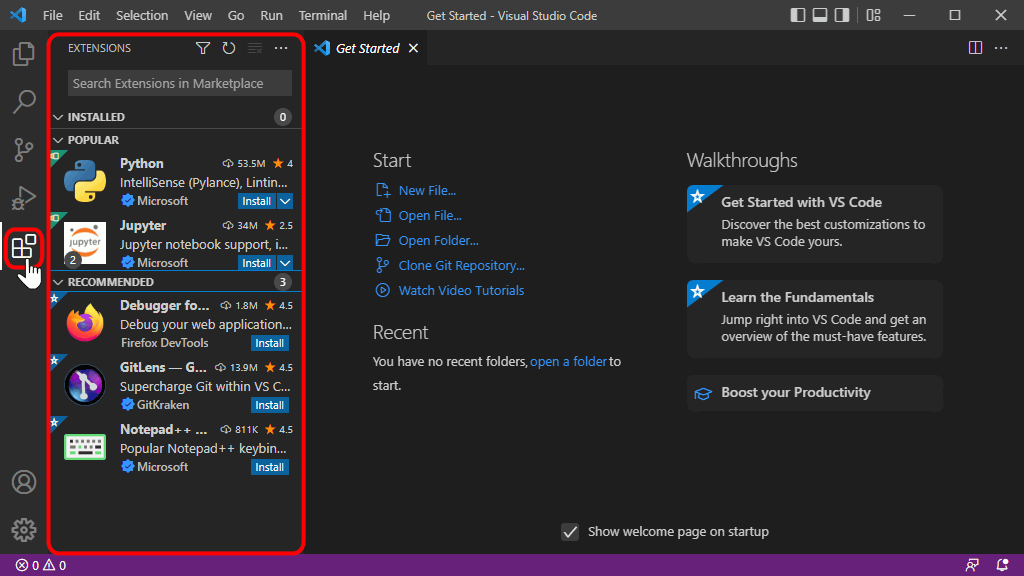Split the editor to the right
The width and height of the screenshot is (1024, 576).
[975, 48]
